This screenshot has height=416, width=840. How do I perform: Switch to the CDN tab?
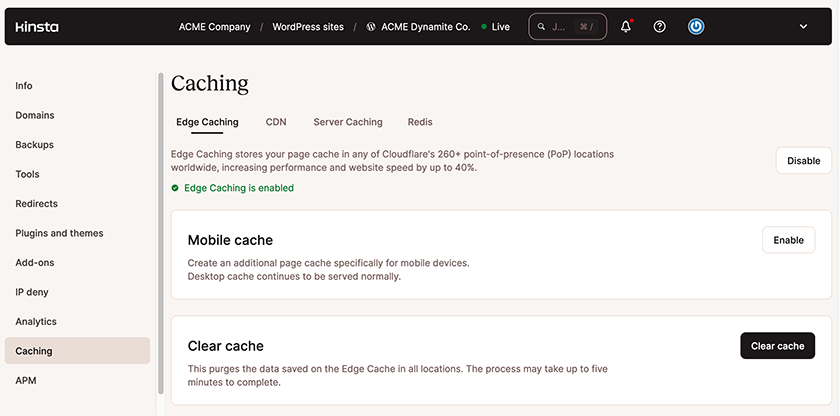coord(276,122)
